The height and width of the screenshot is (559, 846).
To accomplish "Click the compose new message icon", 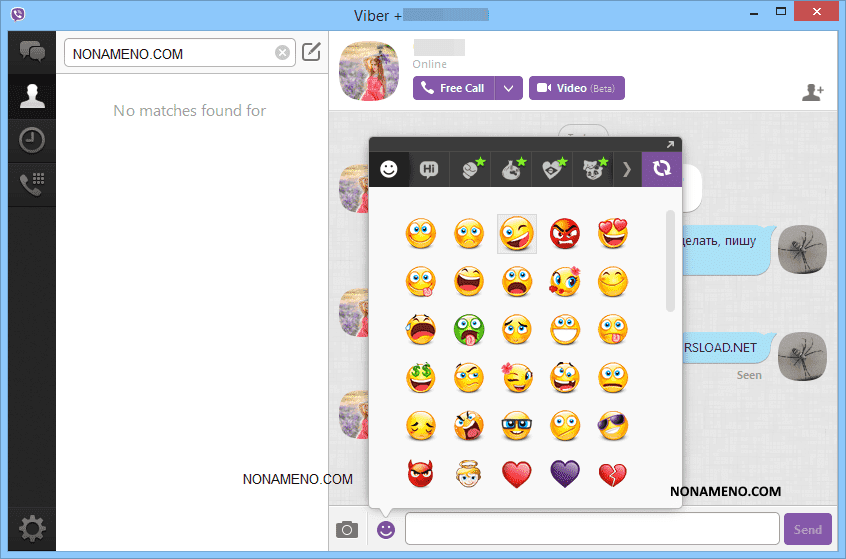I will 311,53.
